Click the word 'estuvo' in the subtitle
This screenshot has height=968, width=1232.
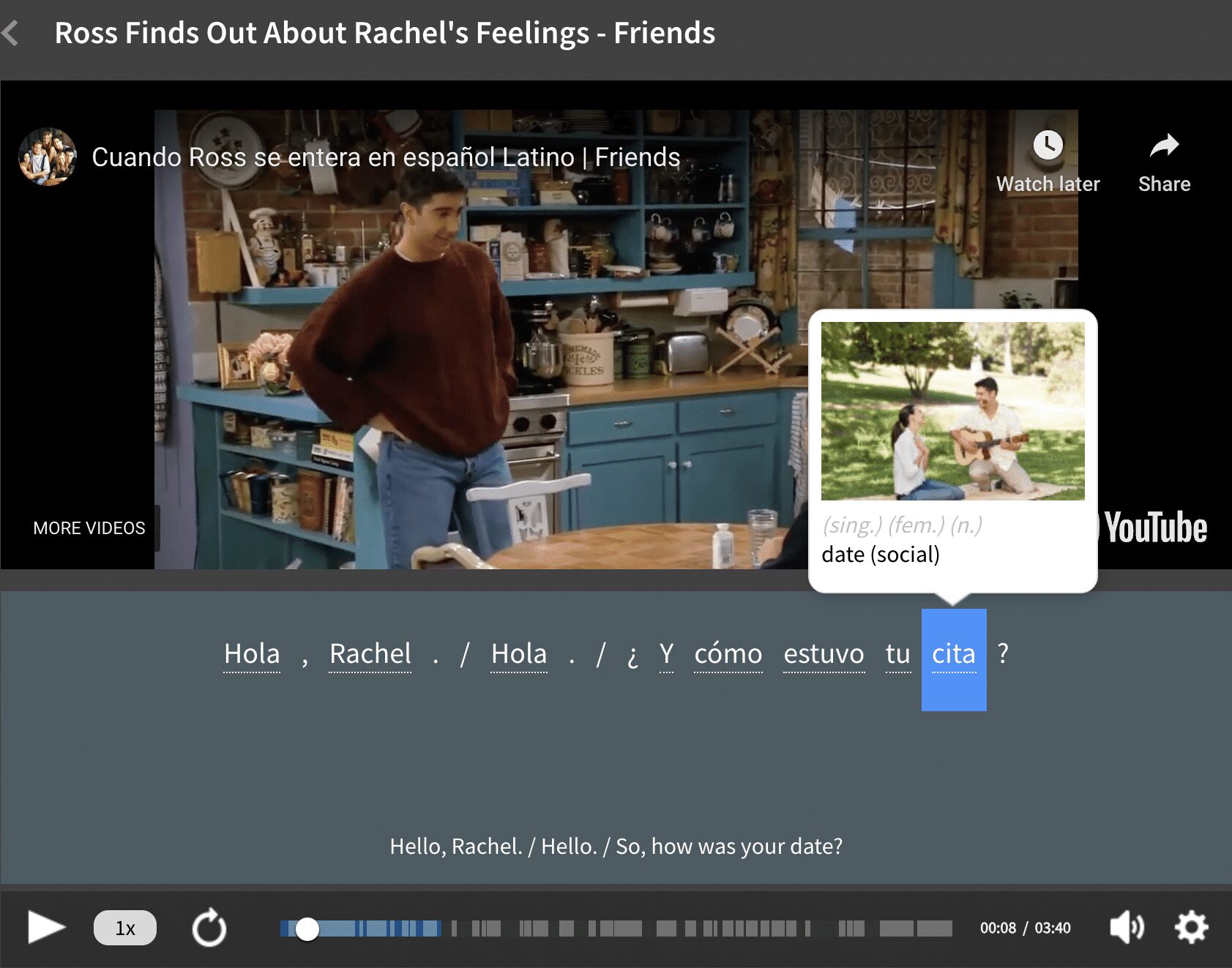824,653
